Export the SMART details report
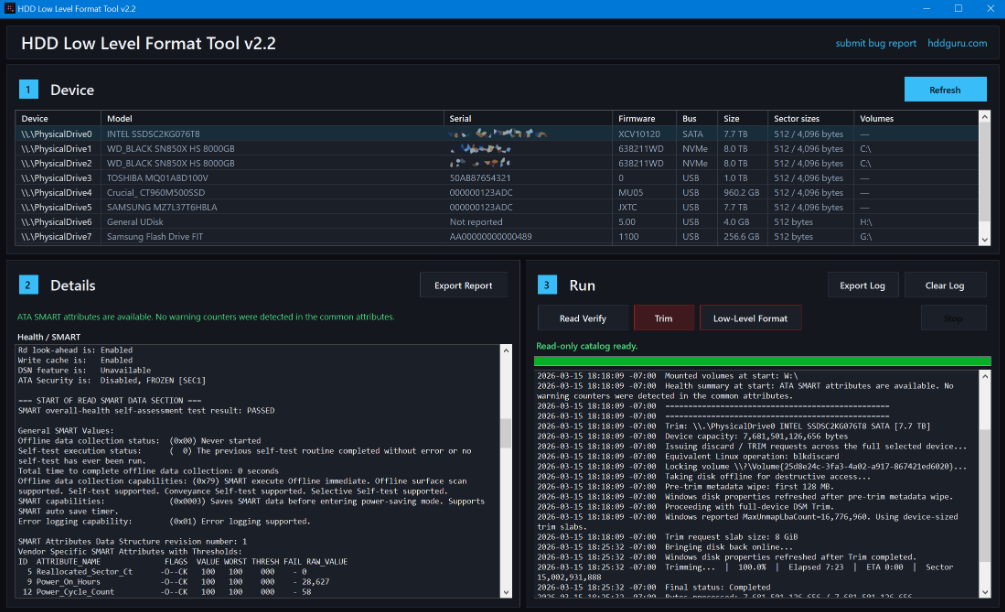Screen dimensions: 1005x612 click(x=463, y=284)
